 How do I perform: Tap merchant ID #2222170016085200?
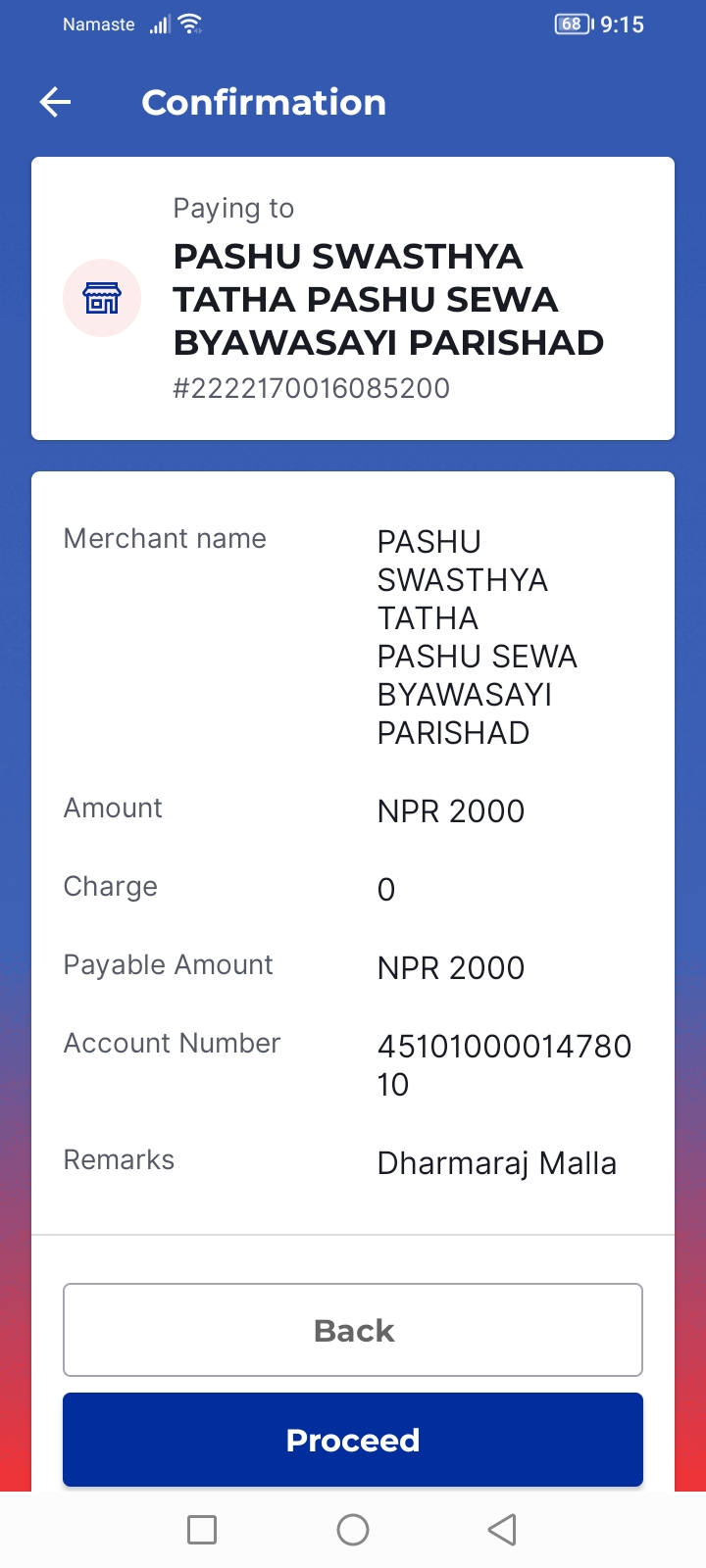(311, 388)
